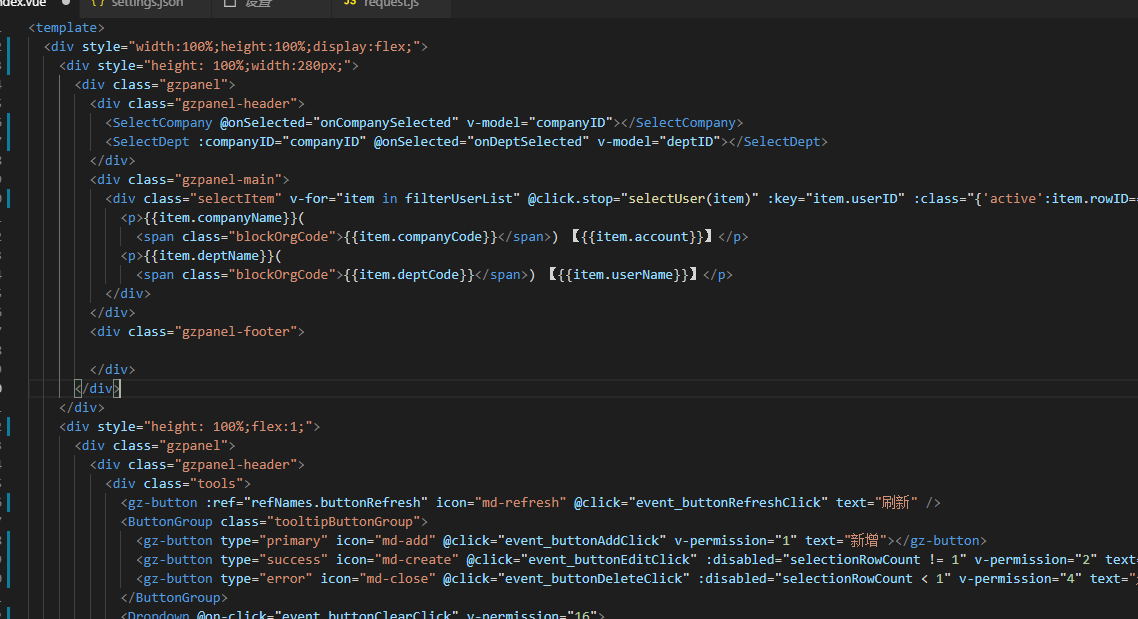Viewport: 1138px width, 619px height.
Task: Click the gzpanel-main class name
Action: (x=228, y=179)
